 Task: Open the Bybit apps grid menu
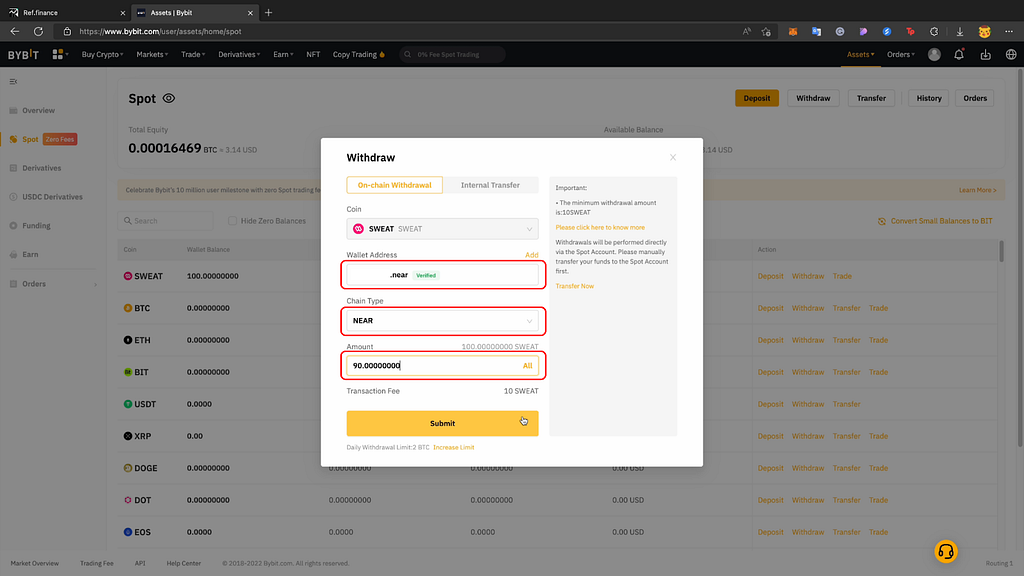click(59, 54)
